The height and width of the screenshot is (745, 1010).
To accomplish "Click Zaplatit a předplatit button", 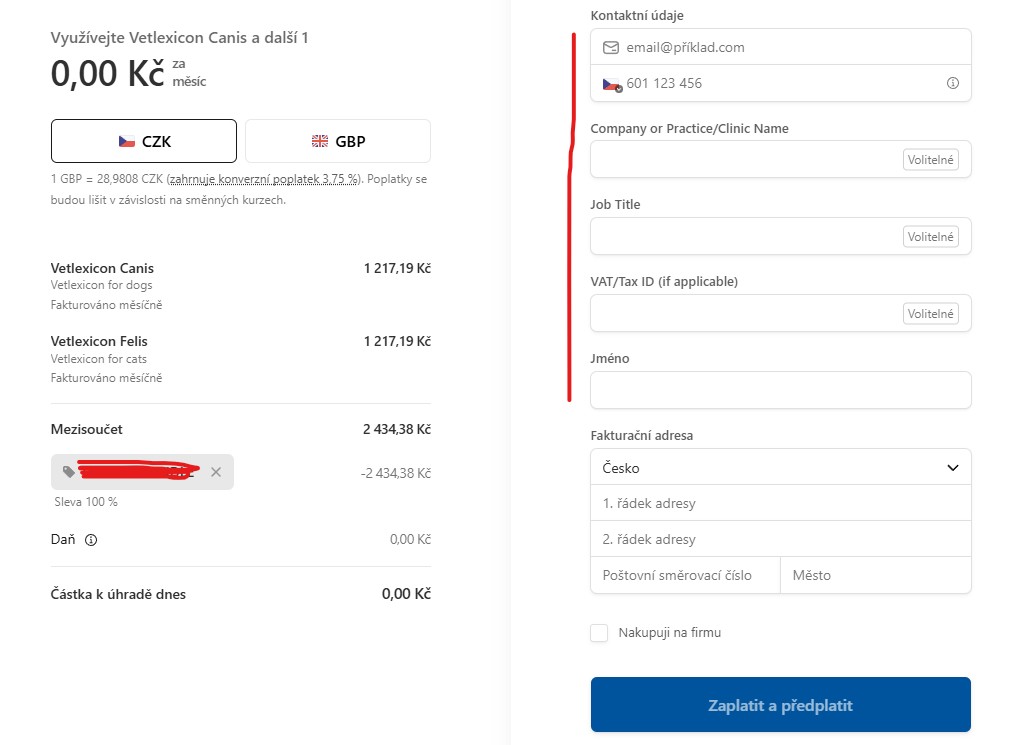I will 780,704.
